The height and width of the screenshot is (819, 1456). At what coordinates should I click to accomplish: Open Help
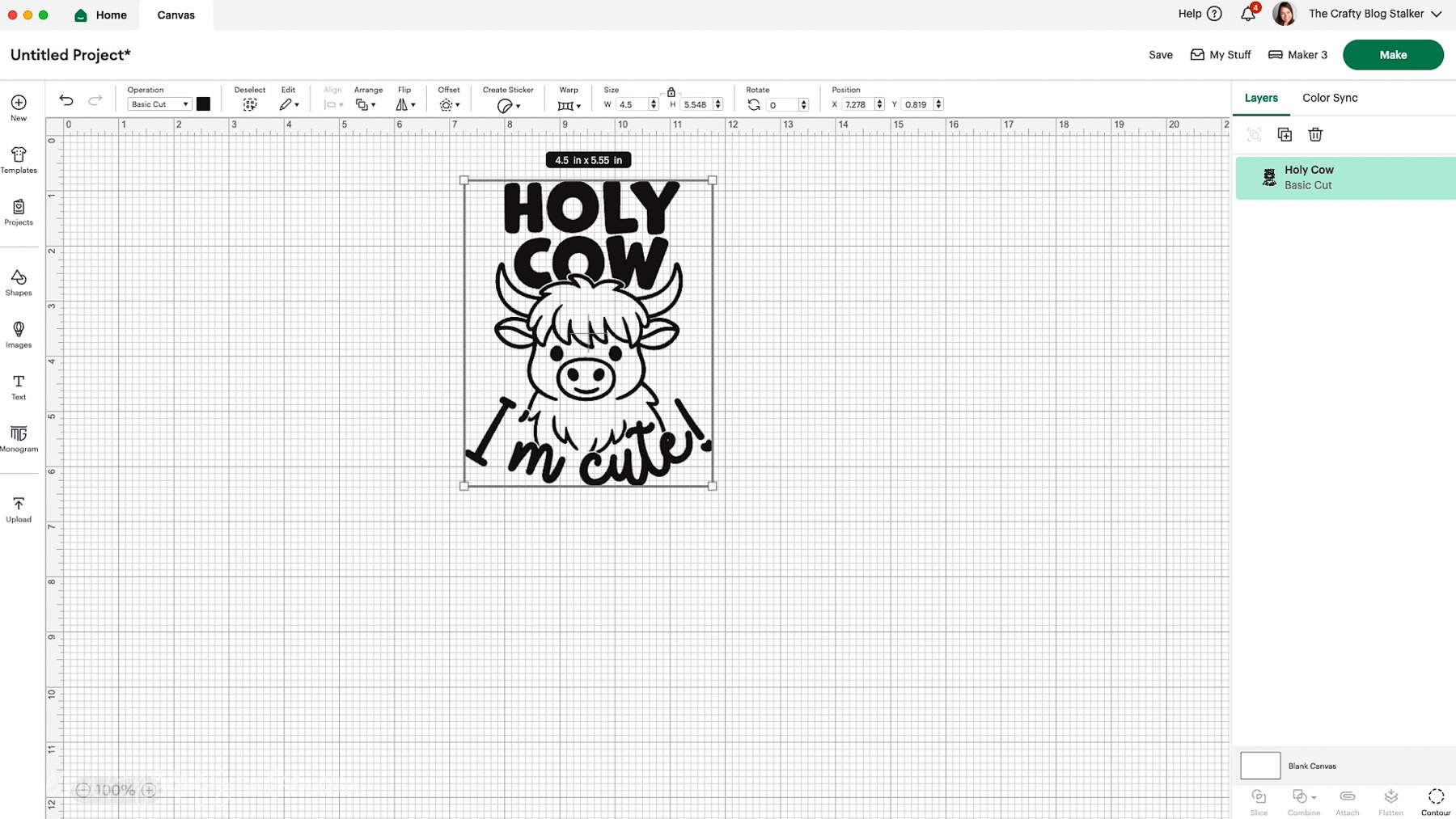(x=1200, y=14)
